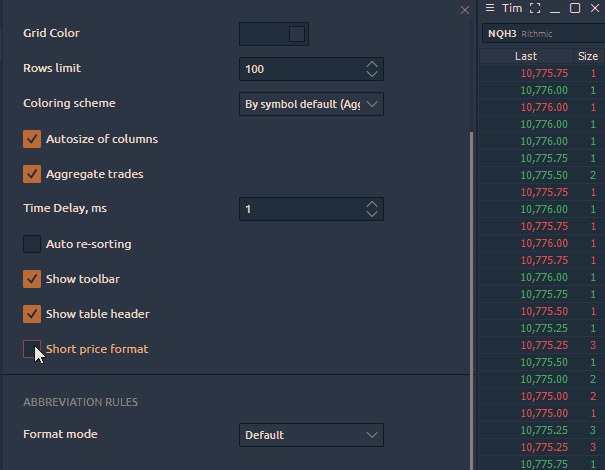Enable Short price format checkbox
This screenshot has width=605, height=470.
click(x=32, y=349)
